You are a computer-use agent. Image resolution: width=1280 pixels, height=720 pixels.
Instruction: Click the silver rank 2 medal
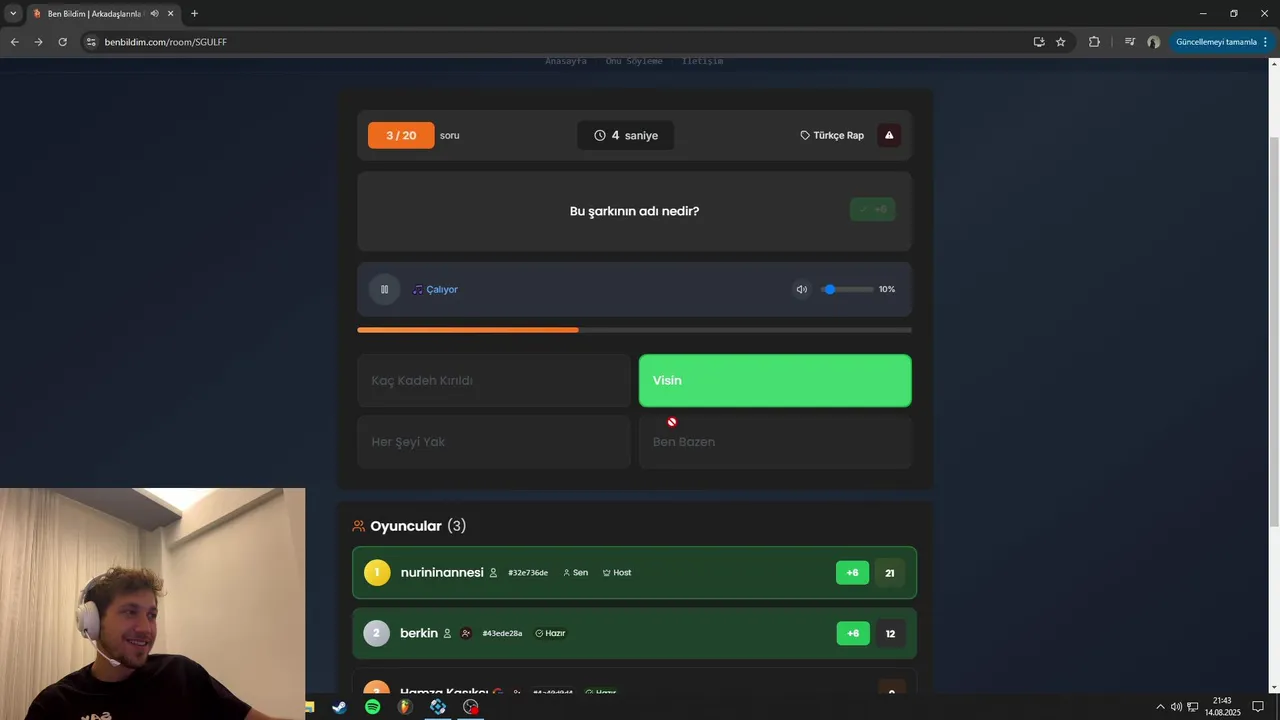pos(377,633)
